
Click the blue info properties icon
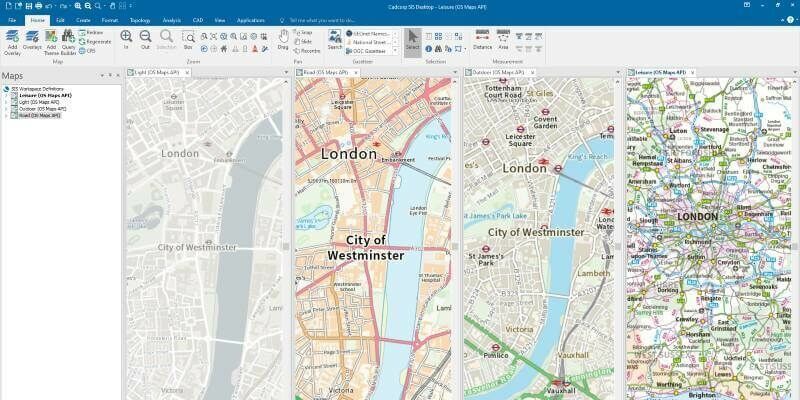tap(429, 49)
